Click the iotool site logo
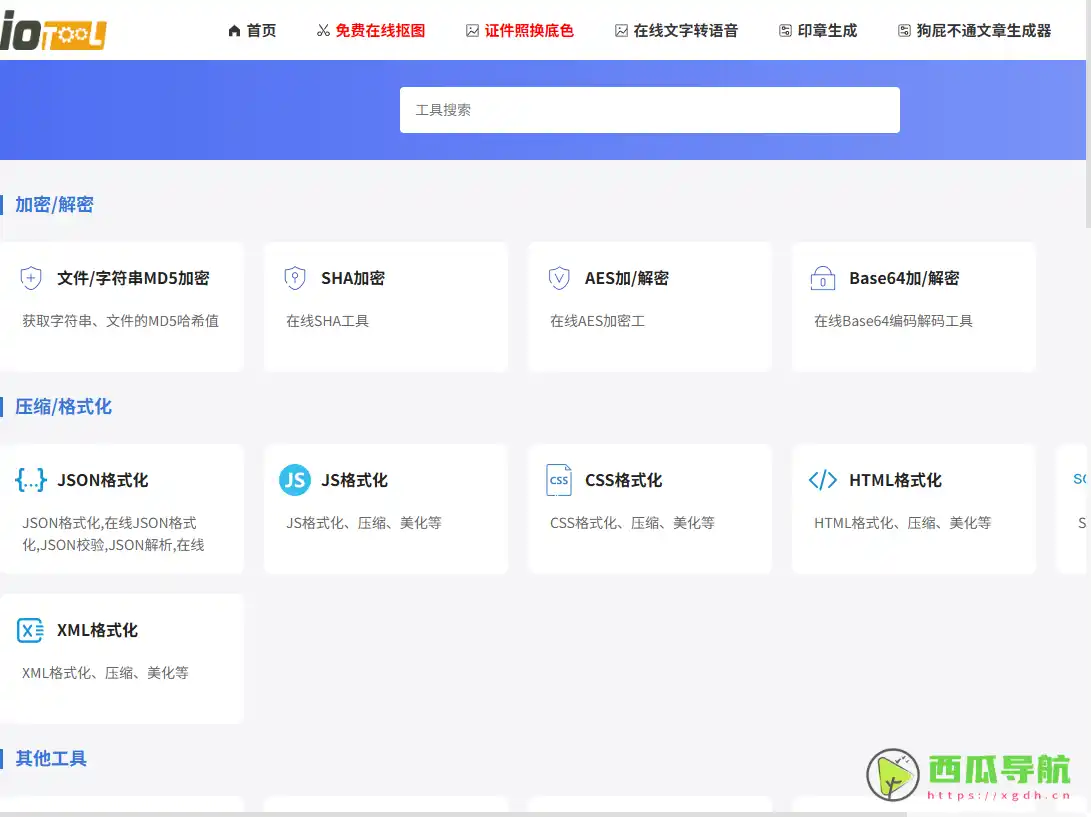The image size is (1091, 817). click(x=55, y=31)
